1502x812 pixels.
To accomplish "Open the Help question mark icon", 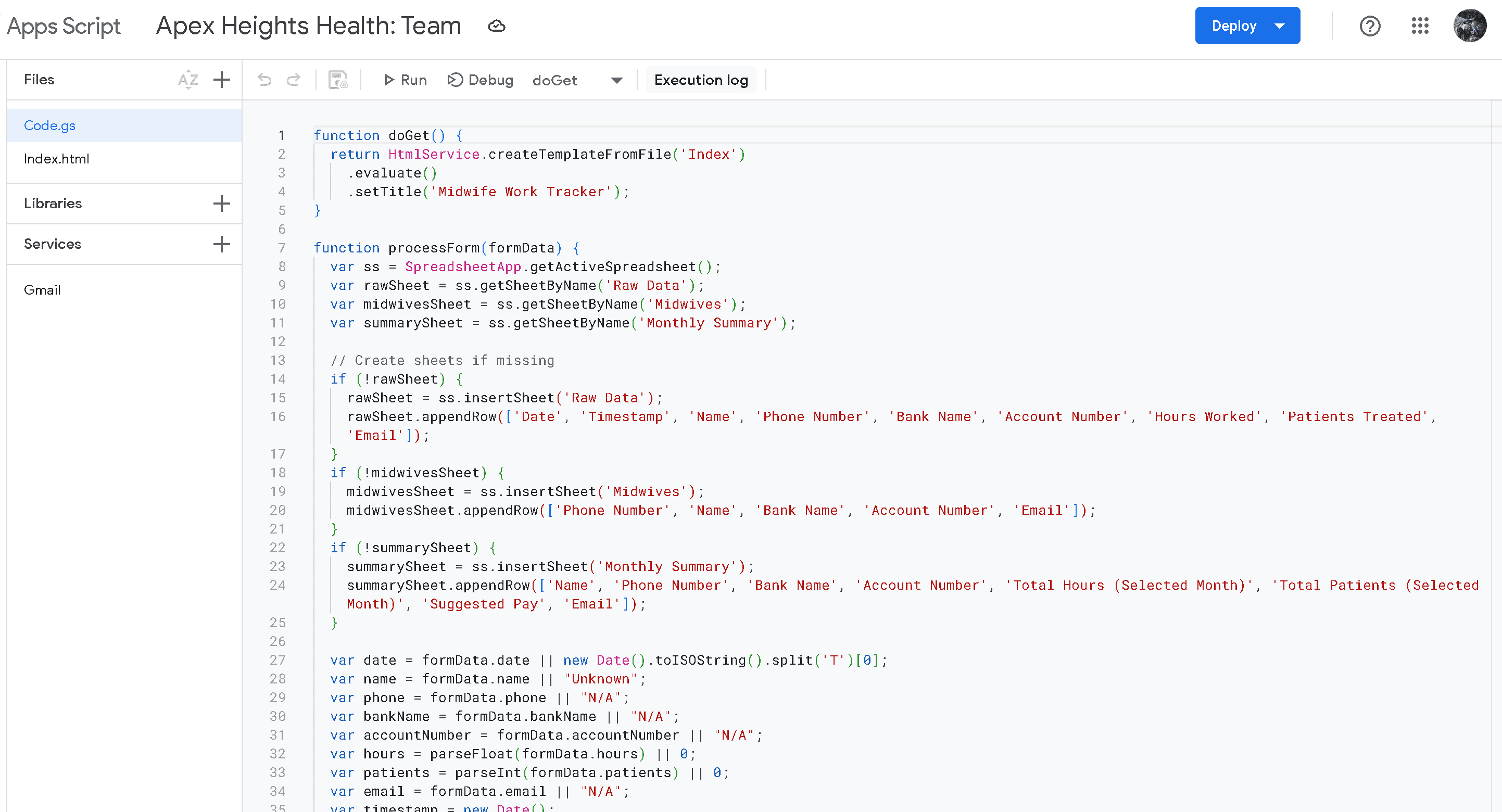I will pyautogui.click(x=1370, y=26).
